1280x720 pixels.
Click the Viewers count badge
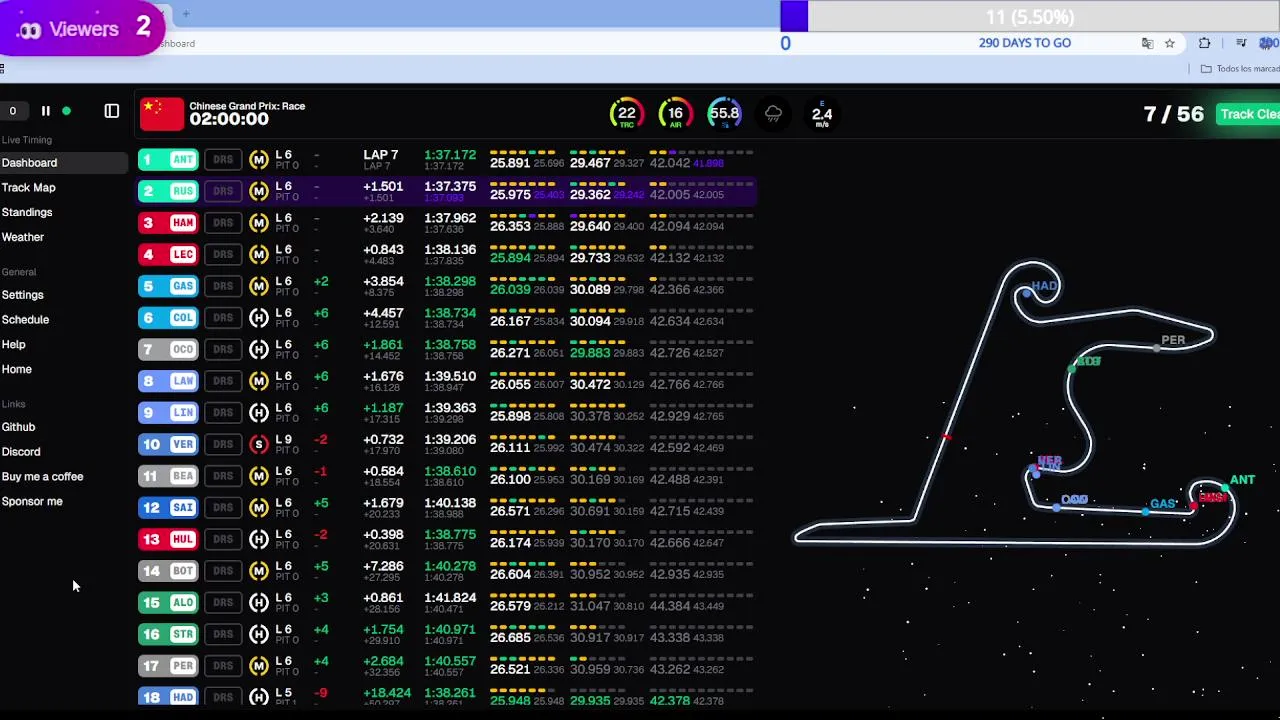(82, 28)
